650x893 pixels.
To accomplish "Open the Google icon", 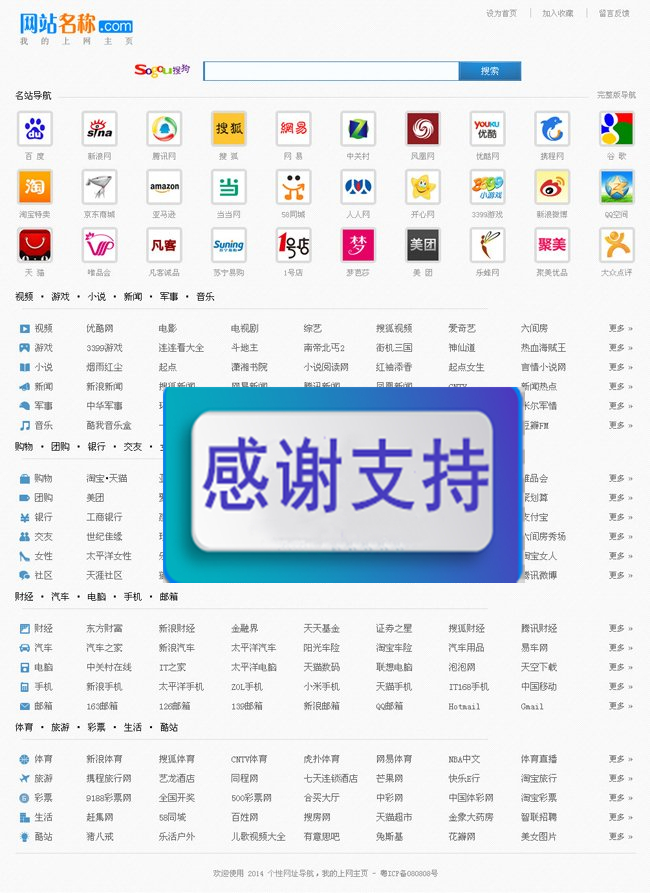I will [x=617, y=129].
